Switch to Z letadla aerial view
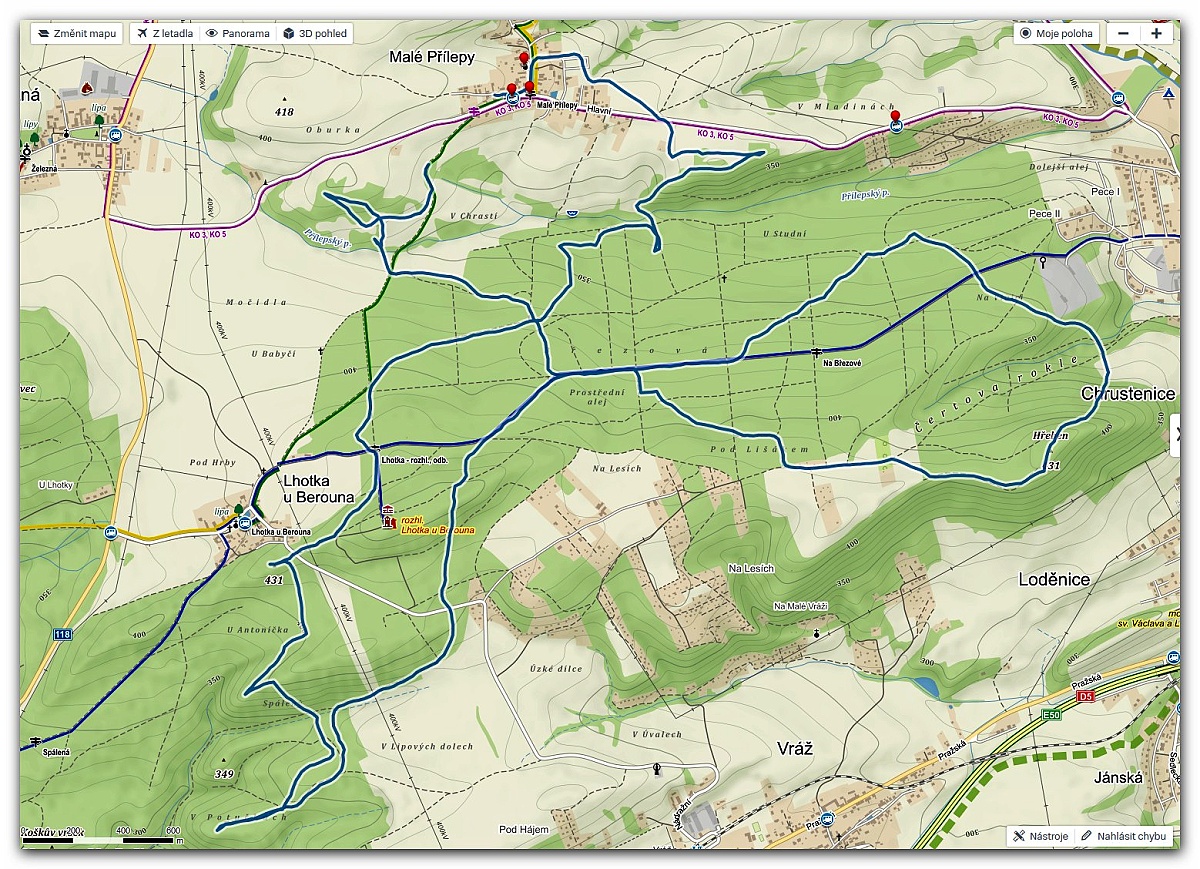1200x869 pixels. coord(164,33)
